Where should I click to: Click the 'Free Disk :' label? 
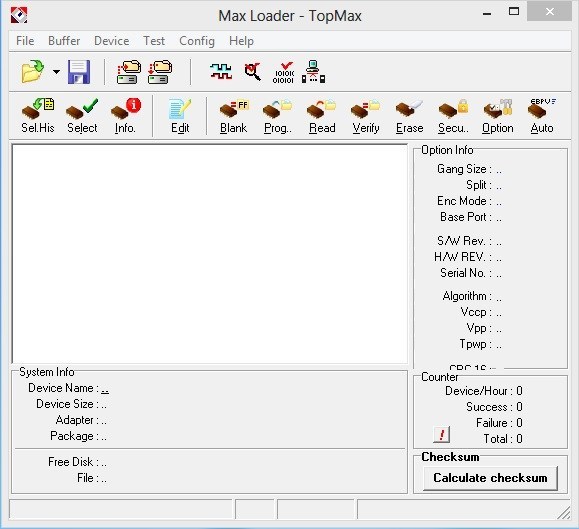pyautogui.click(x=74, y=462)
